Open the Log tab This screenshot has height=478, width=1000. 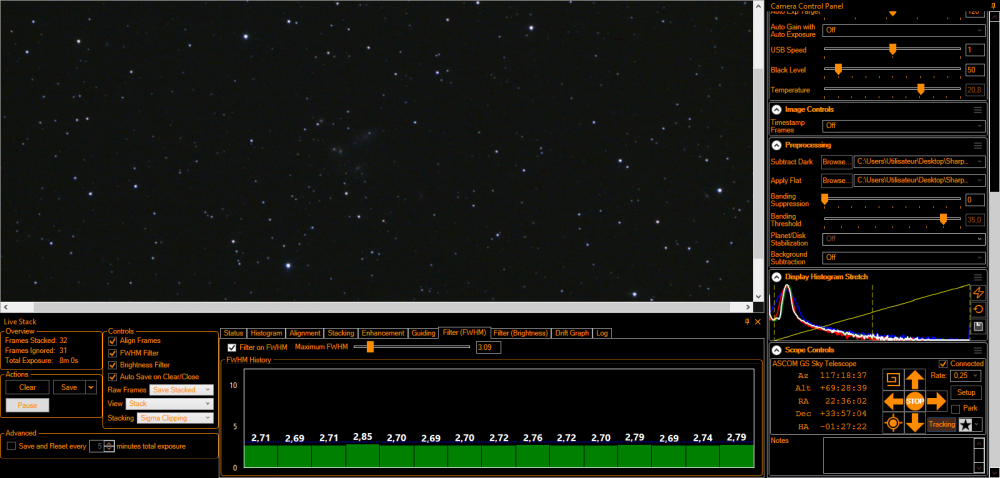[601, 333]
